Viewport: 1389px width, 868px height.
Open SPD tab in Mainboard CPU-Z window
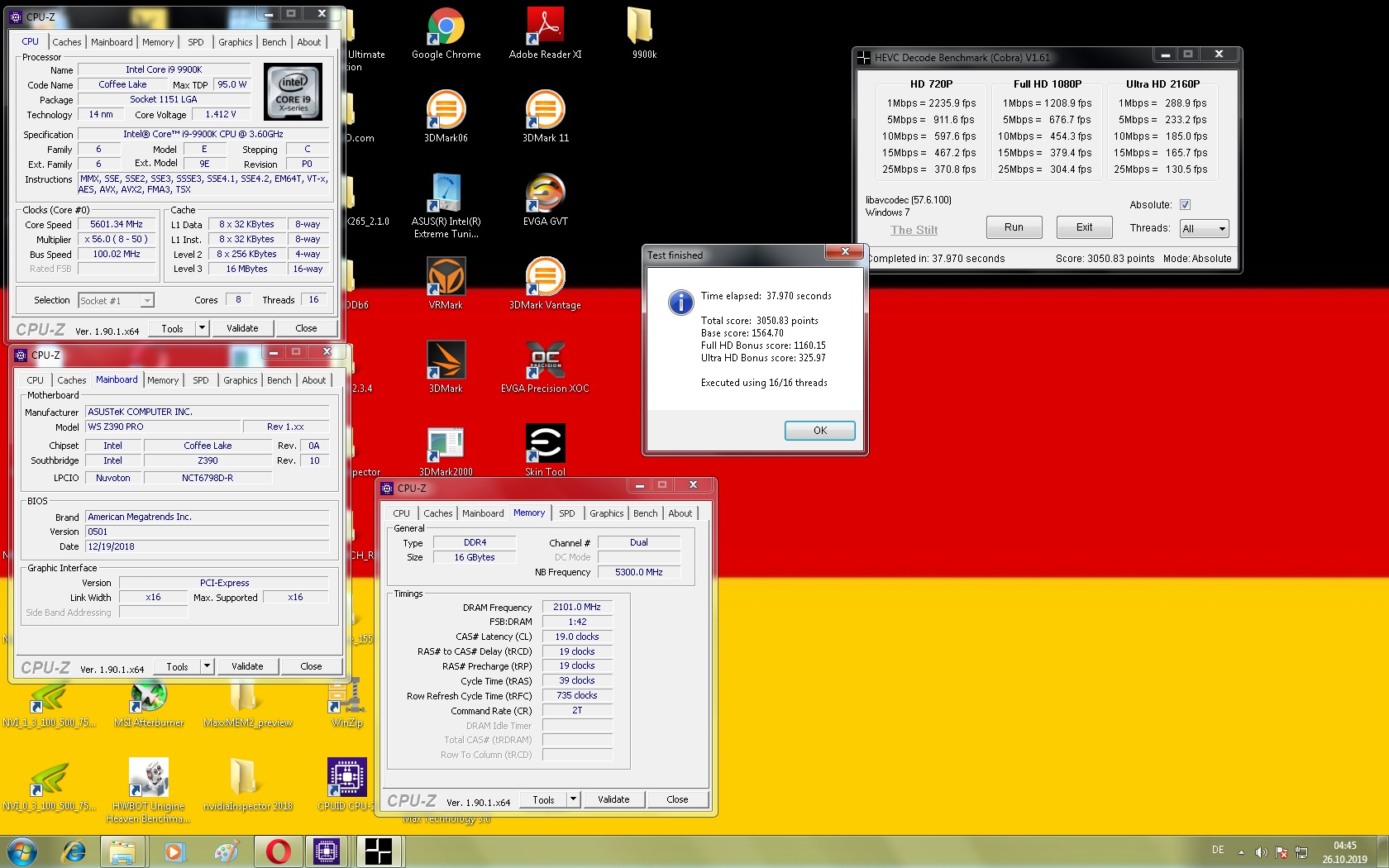[x=201, y=380]
